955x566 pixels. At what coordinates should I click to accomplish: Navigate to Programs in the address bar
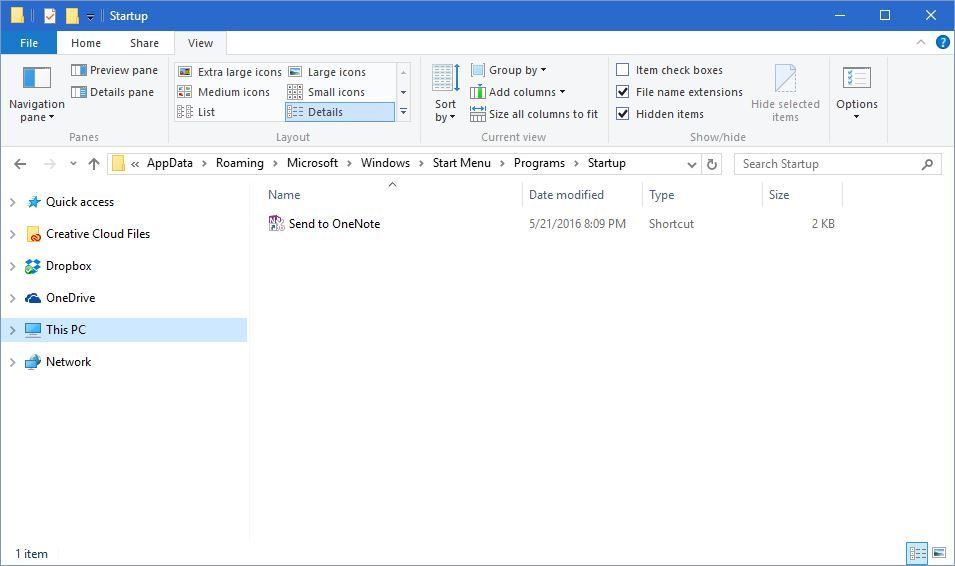tap(539, 163)
